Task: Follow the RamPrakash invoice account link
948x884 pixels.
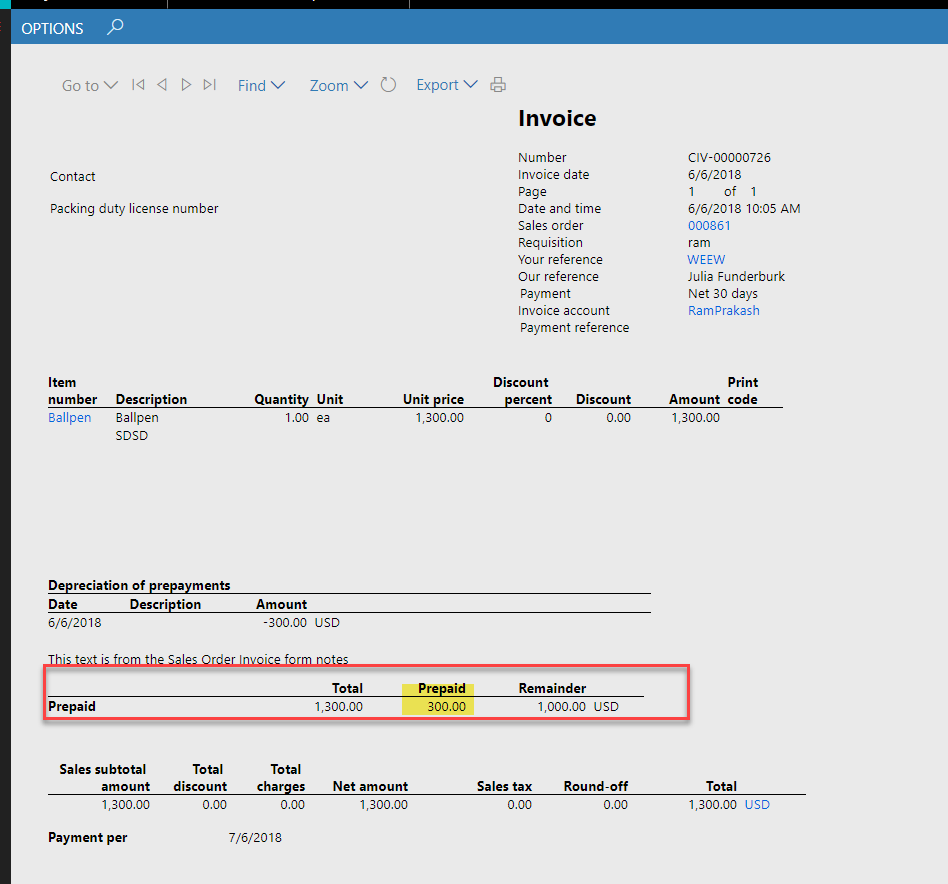Action: 723,310
